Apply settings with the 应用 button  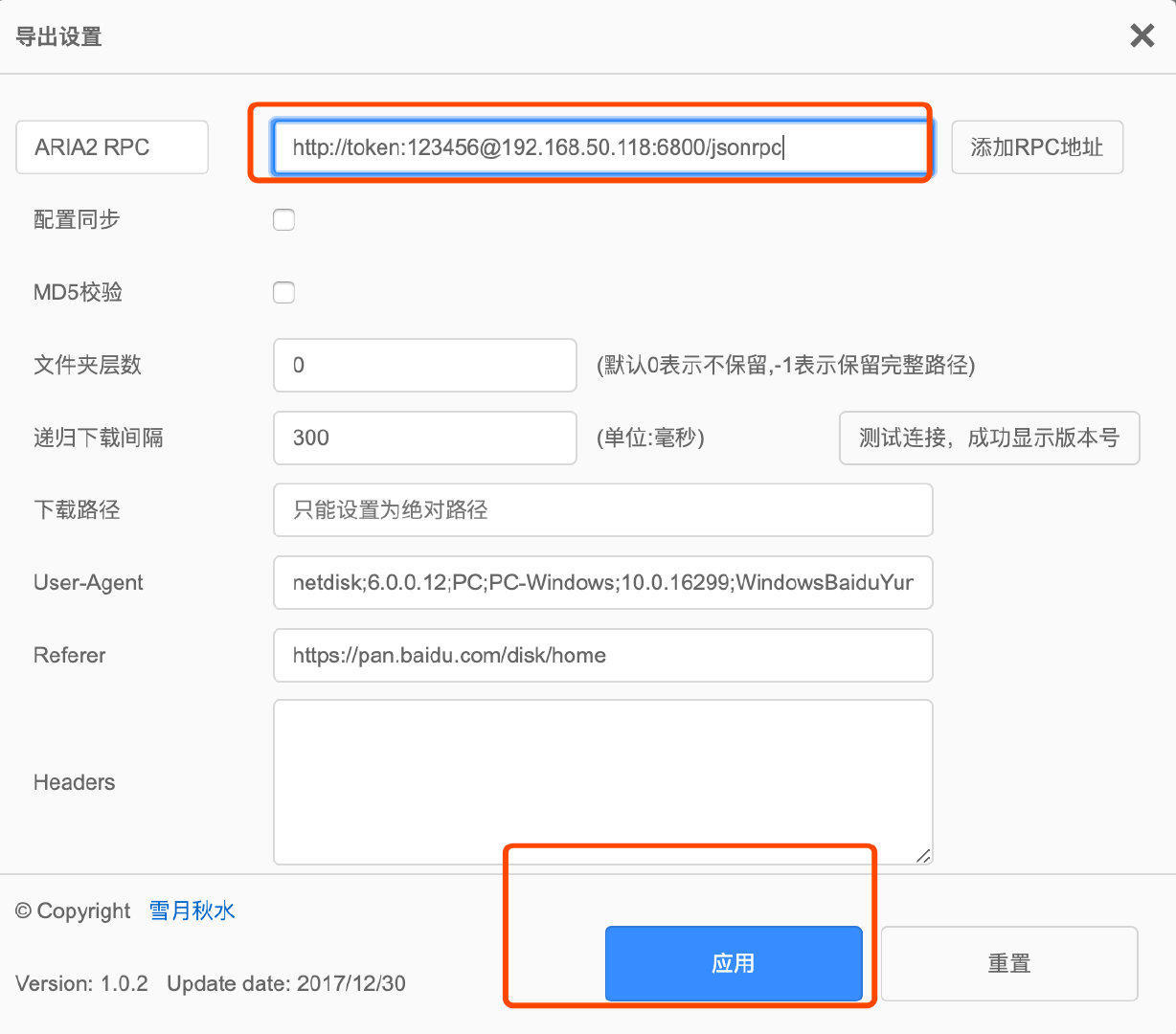734,963
